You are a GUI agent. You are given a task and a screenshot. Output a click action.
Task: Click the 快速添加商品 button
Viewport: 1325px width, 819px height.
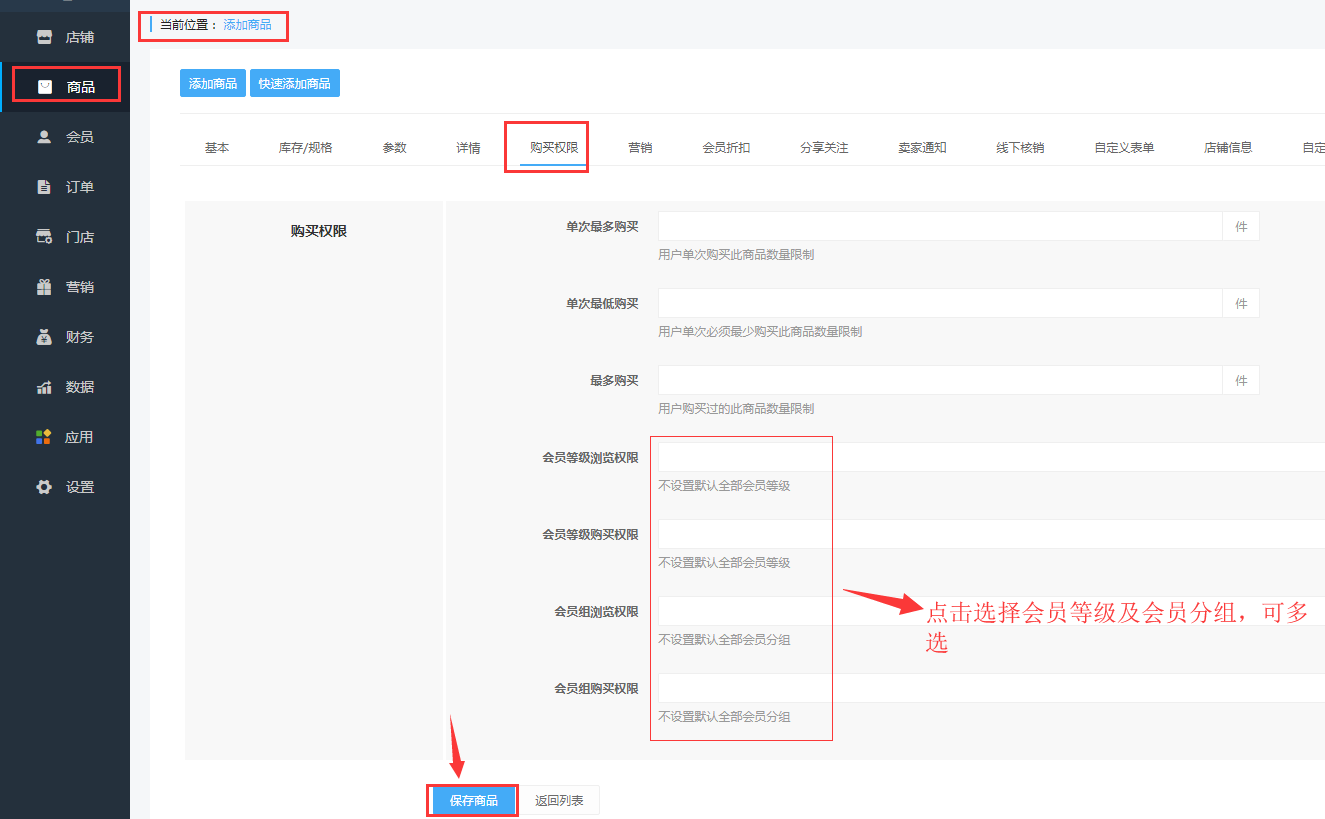295,83
